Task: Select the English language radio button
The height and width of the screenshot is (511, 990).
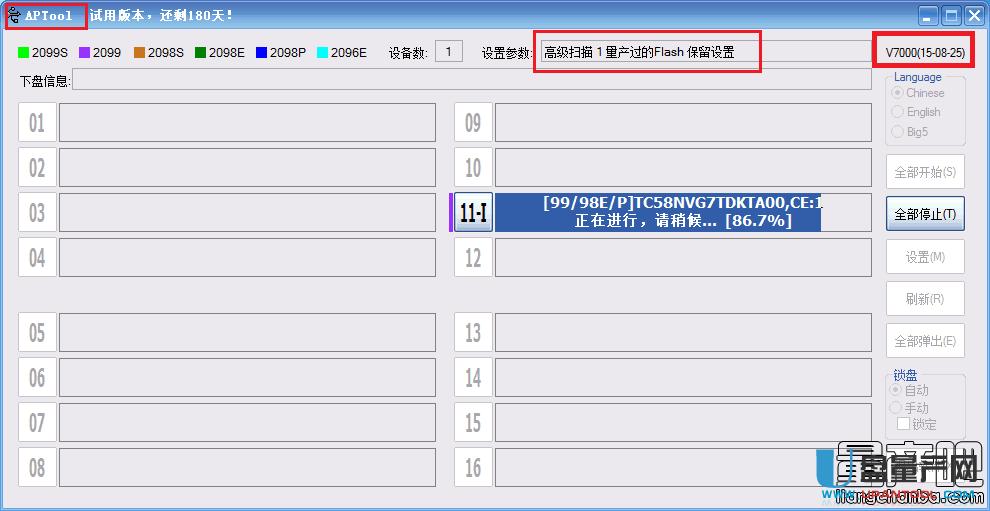Action: pos(897,112)
